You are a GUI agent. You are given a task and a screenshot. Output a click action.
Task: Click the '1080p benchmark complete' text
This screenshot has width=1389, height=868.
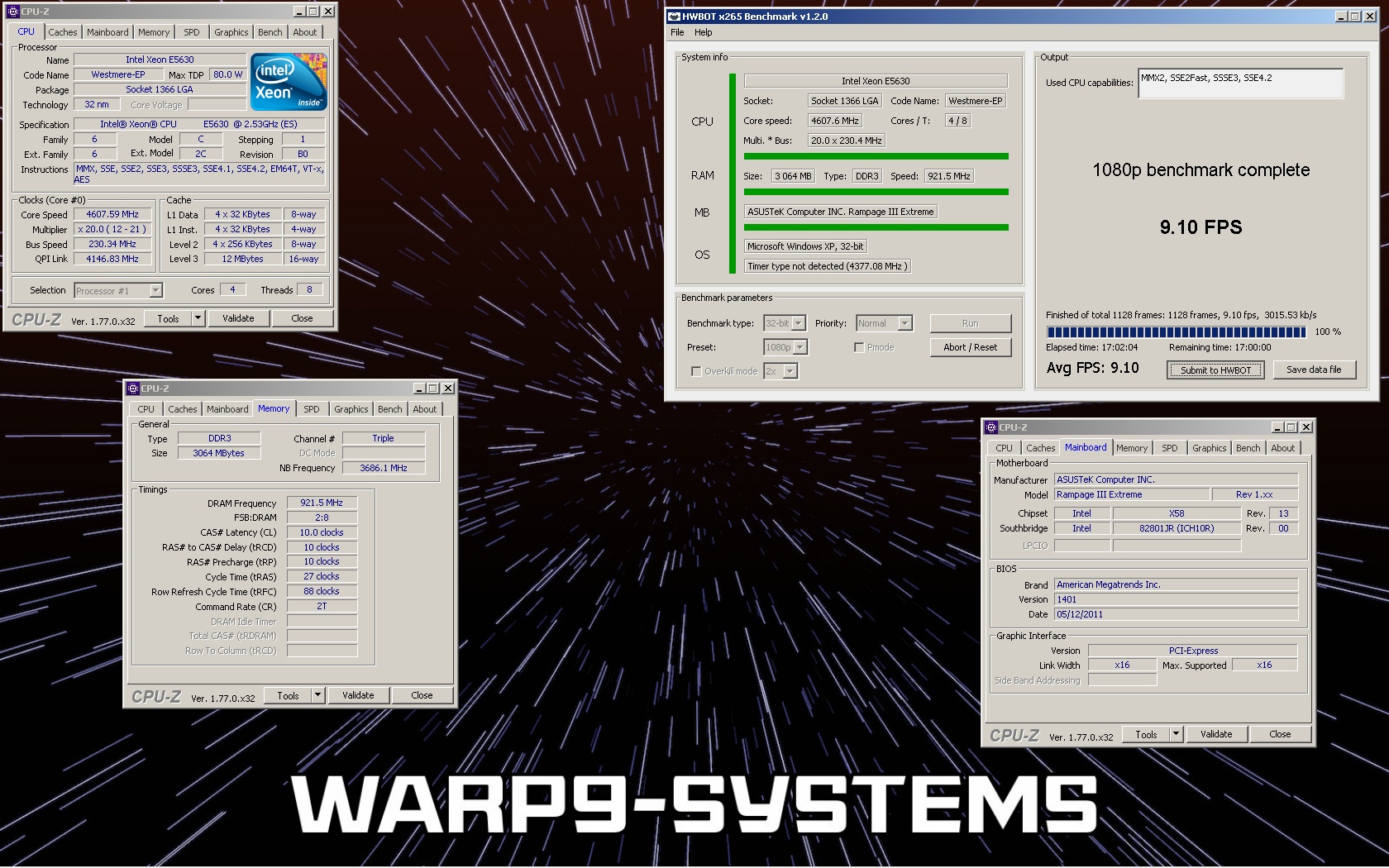point(1200,170)
